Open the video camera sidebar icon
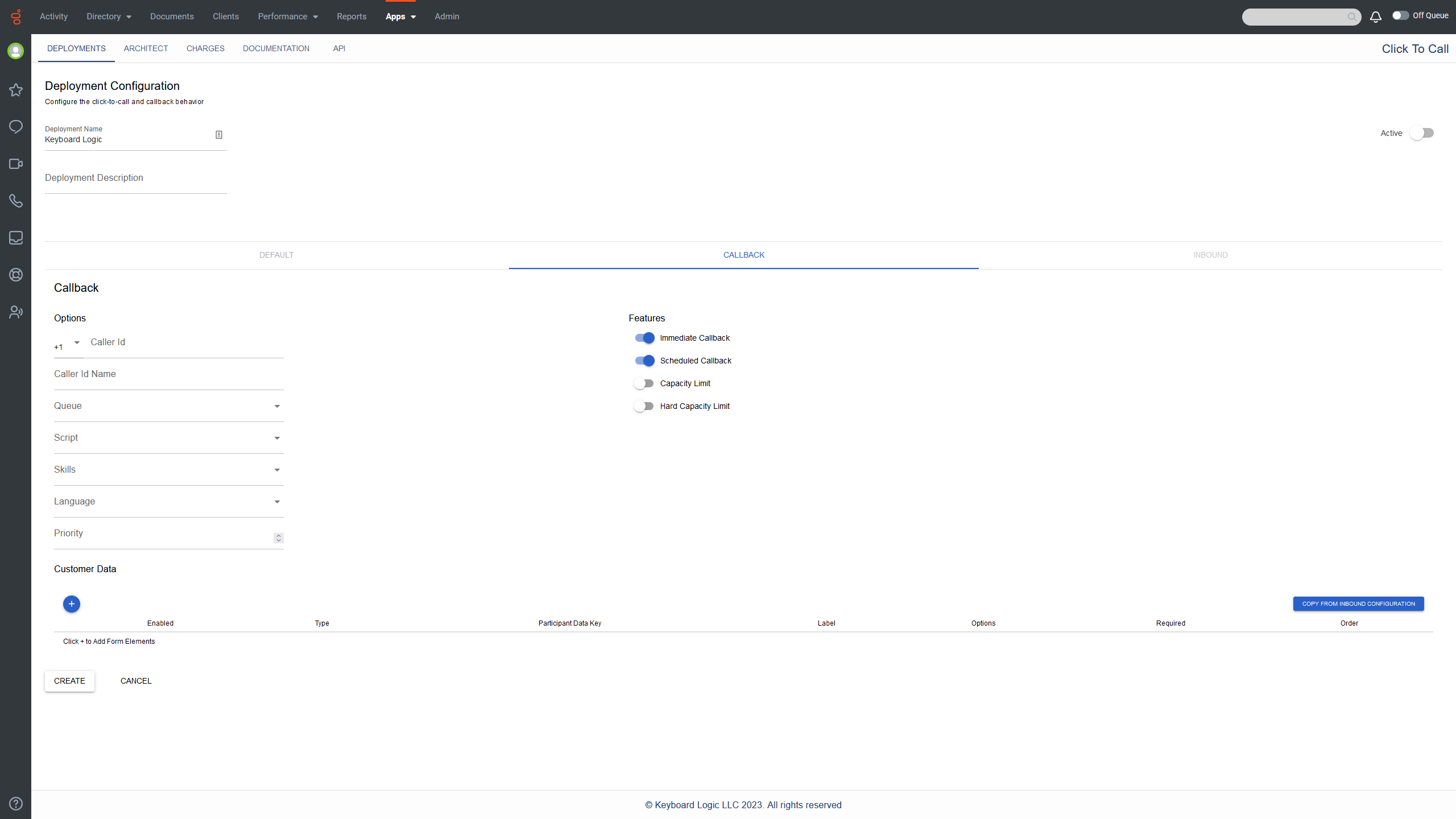1456x819 pixels. point(16,164)
